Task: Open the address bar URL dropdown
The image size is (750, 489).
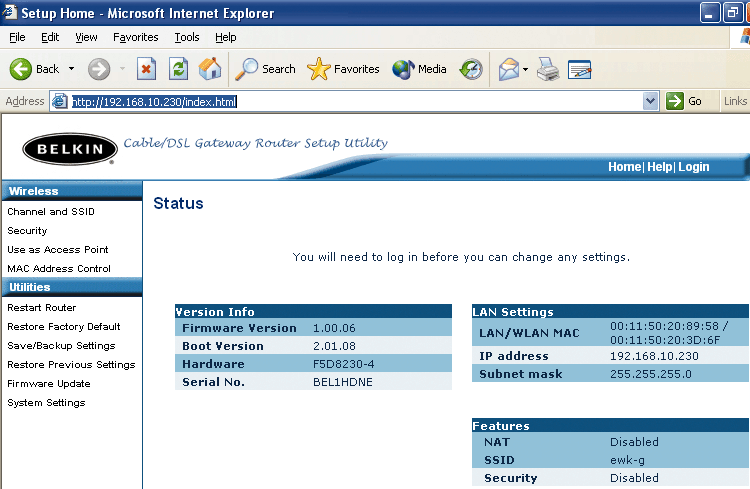Action: click(x=651, y=101)
